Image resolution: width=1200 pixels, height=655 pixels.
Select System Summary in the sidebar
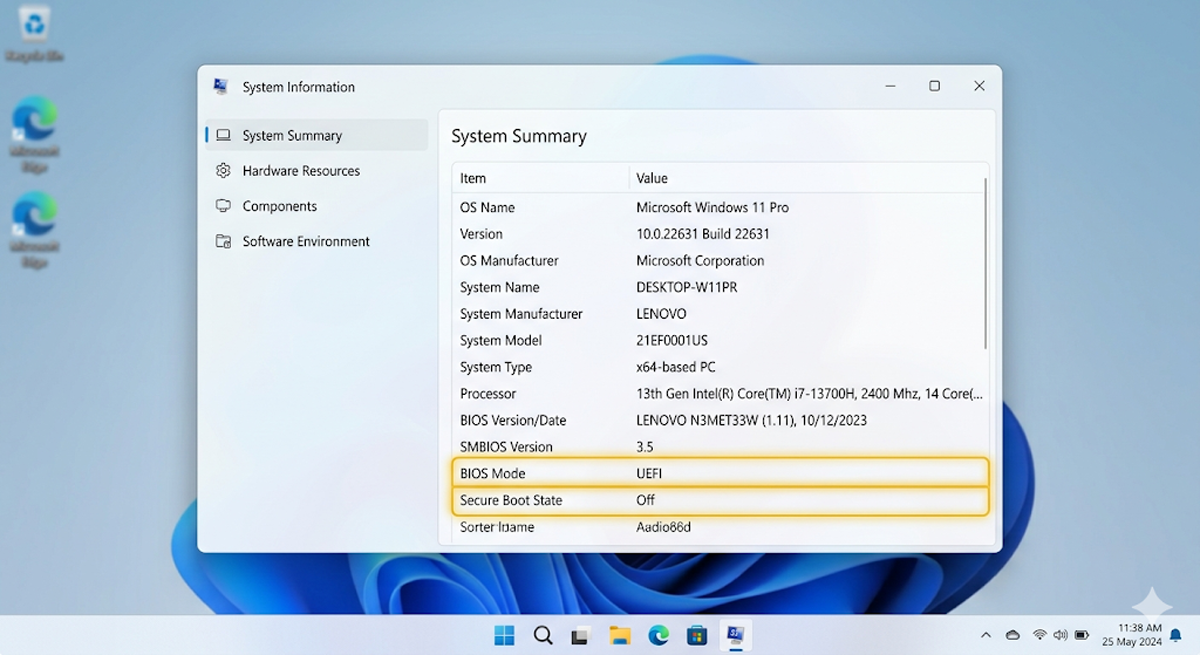317,135
